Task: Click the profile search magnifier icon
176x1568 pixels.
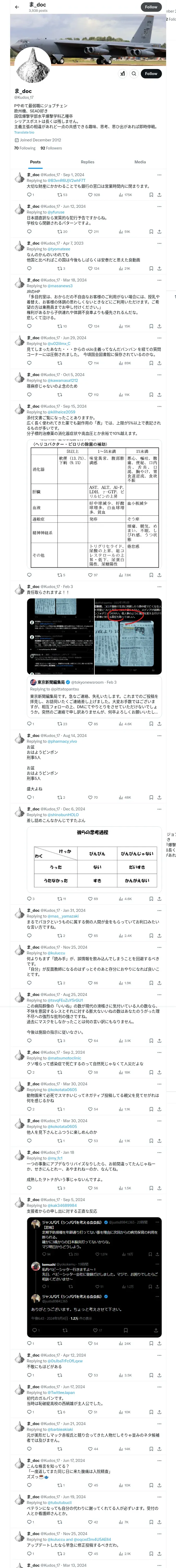Action: (x=133, y=74)
